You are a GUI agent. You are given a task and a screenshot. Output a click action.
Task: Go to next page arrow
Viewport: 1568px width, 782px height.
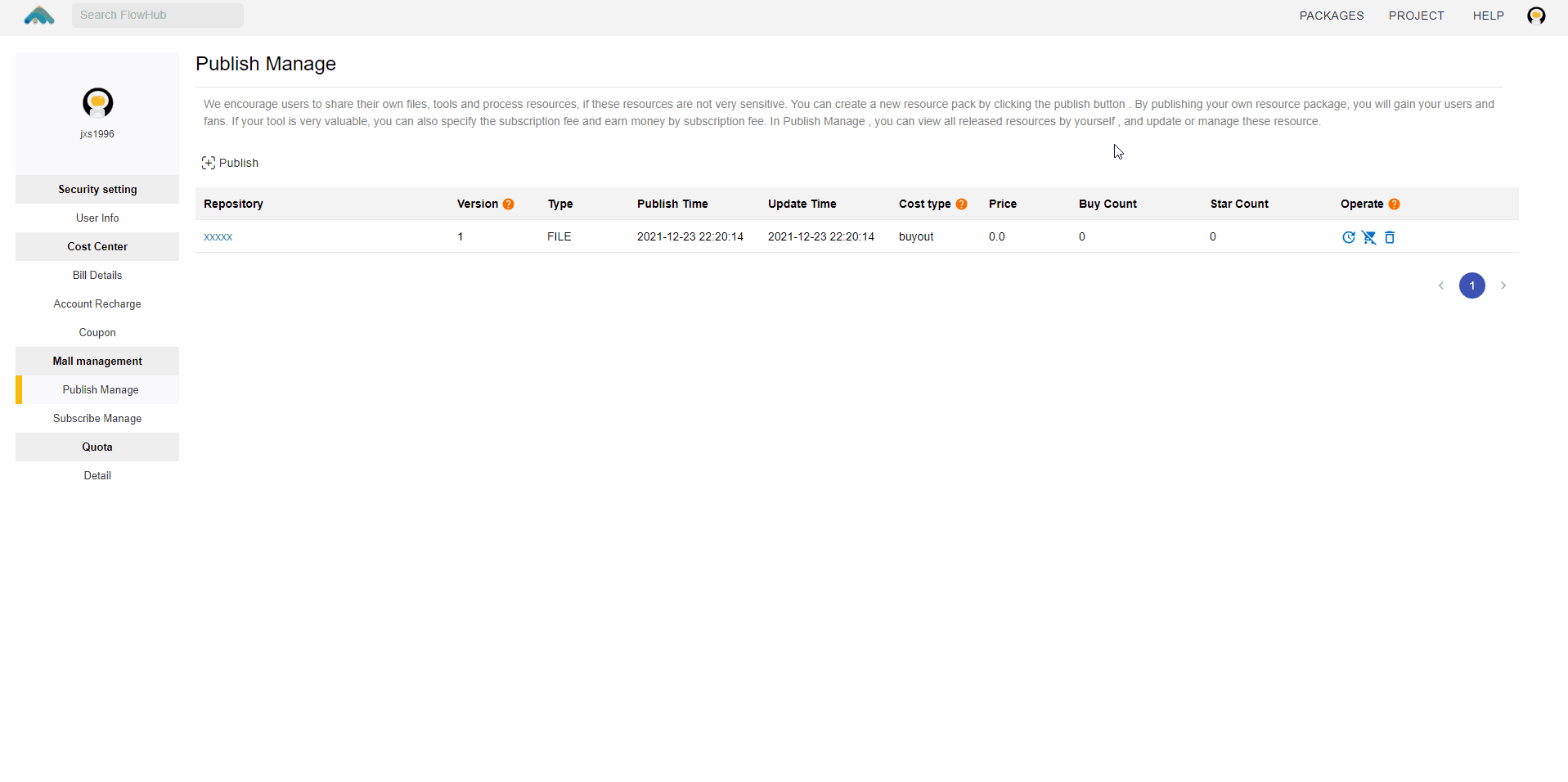coord(1503,285)
